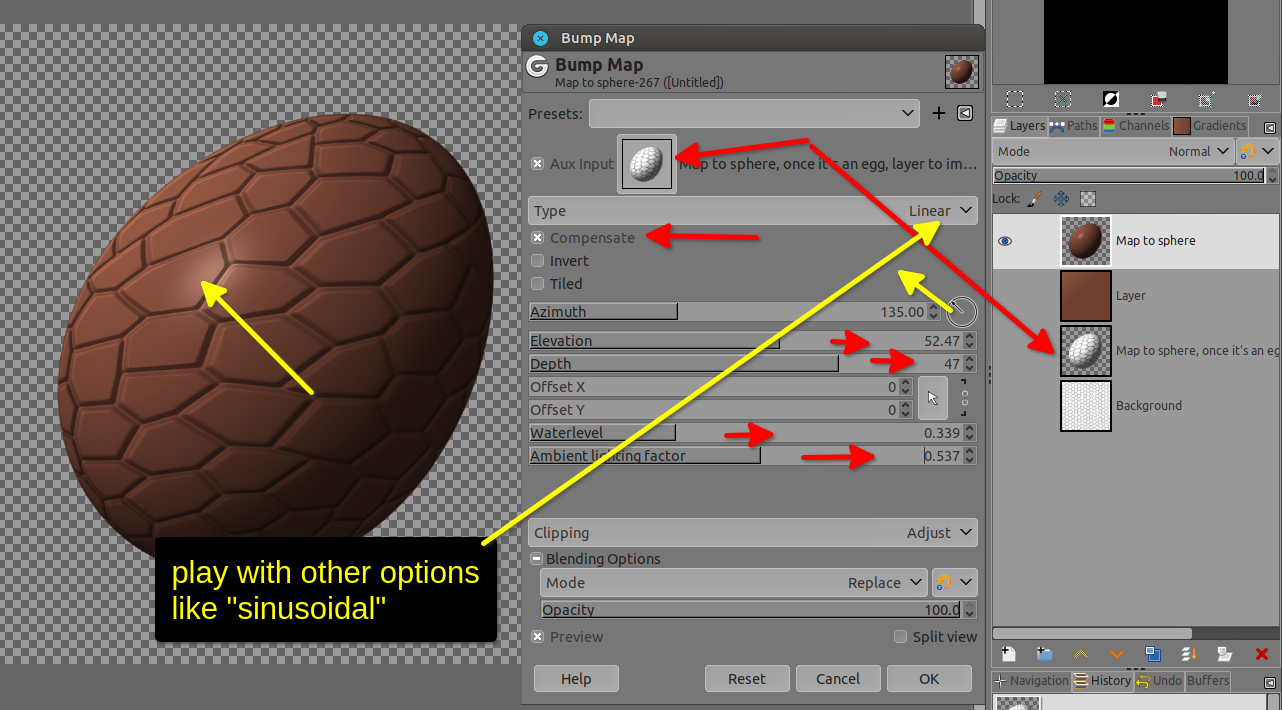Lower the selected layer one step

1117,654
